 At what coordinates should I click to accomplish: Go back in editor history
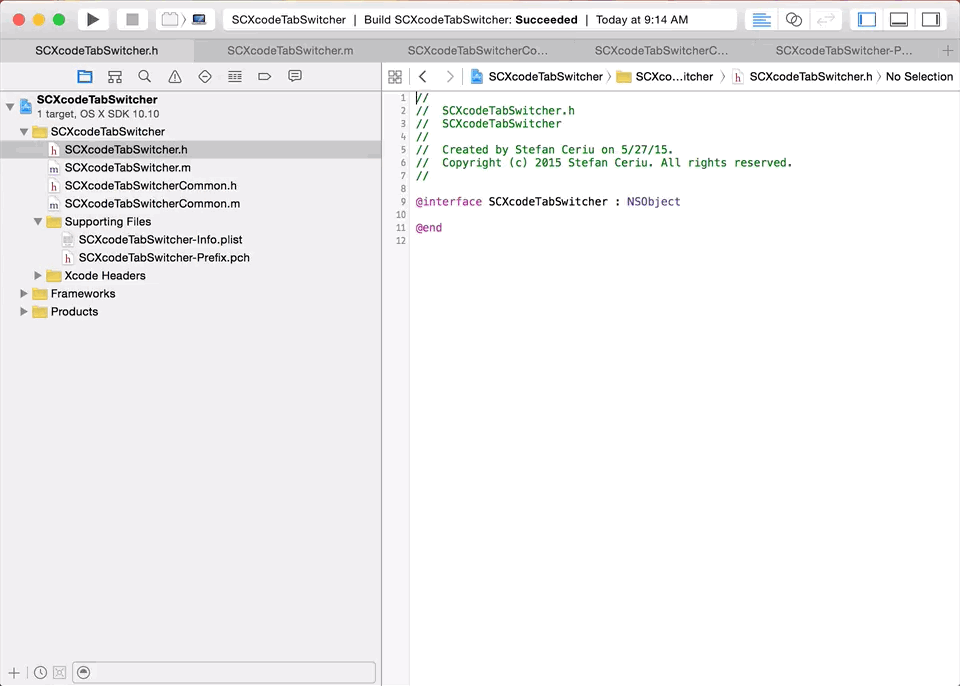(x=422, y=77)
